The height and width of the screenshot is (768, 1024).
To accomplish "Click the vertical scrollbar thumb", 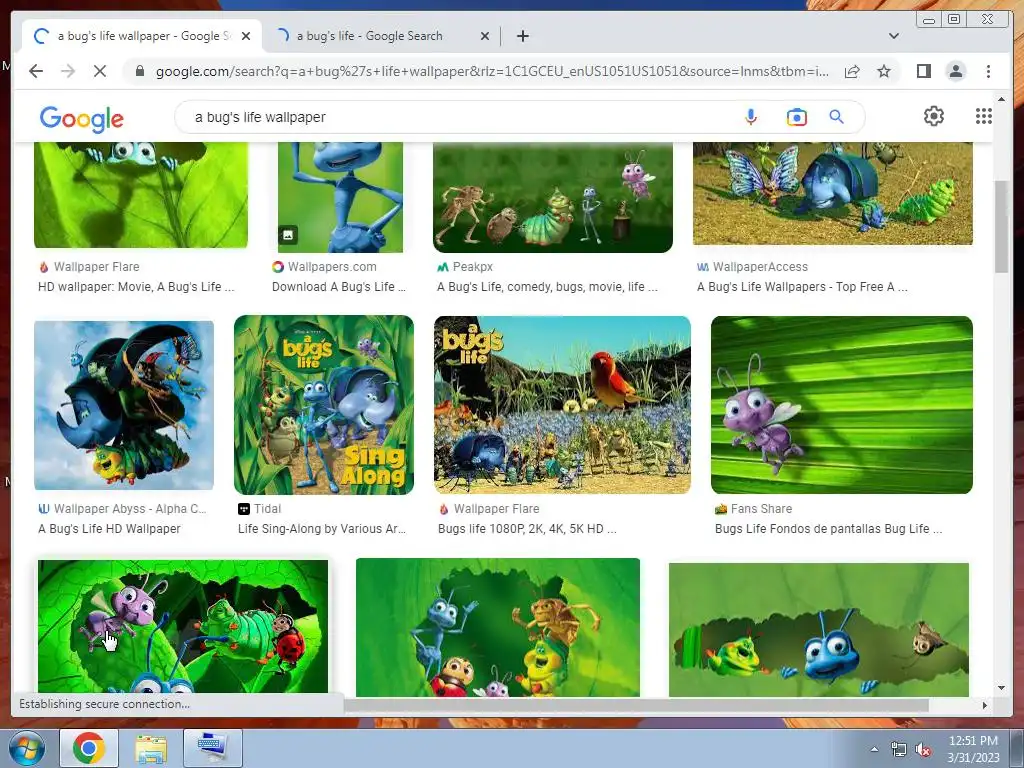I will tap(1001, 227).
